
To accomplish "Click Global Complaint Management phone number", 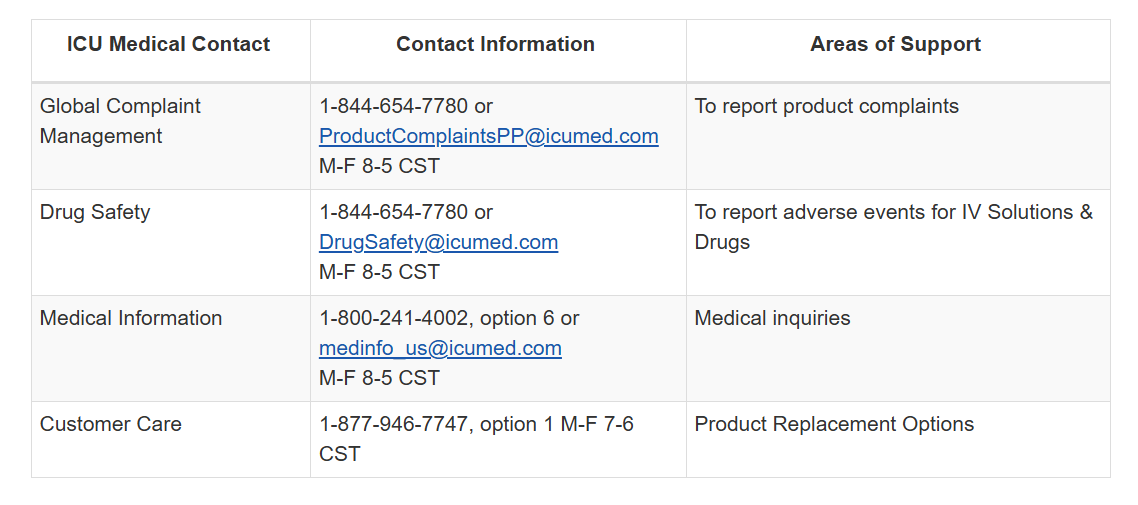I will click(393, 106).
